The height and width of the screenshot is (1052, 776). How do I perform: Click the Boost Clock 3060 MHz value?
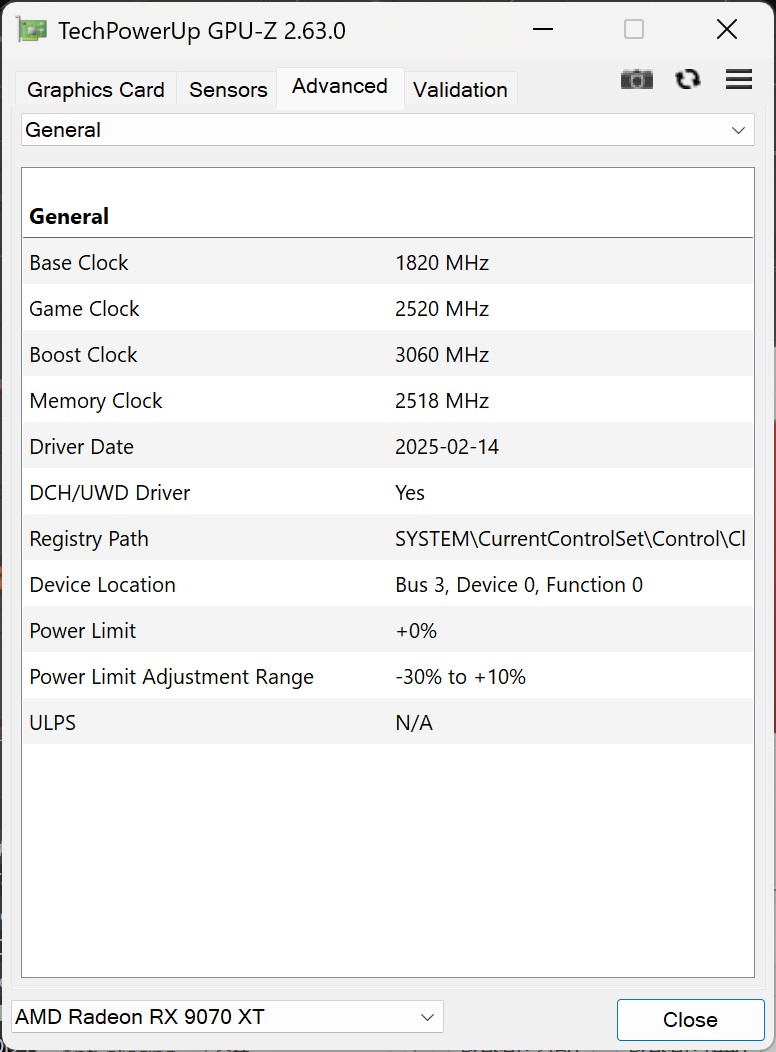coord(442,355)
